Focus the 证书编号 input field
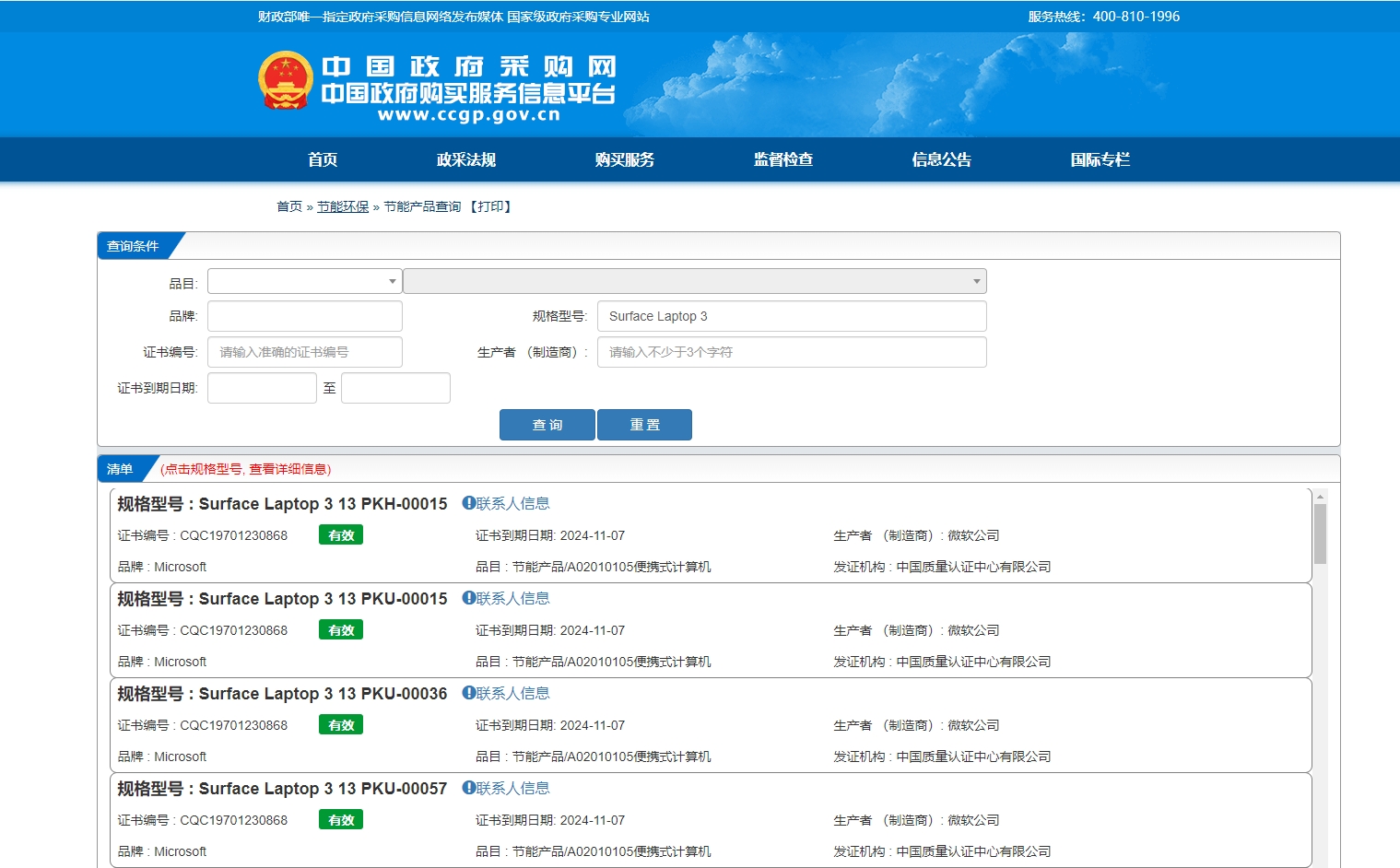 point(304,352)
